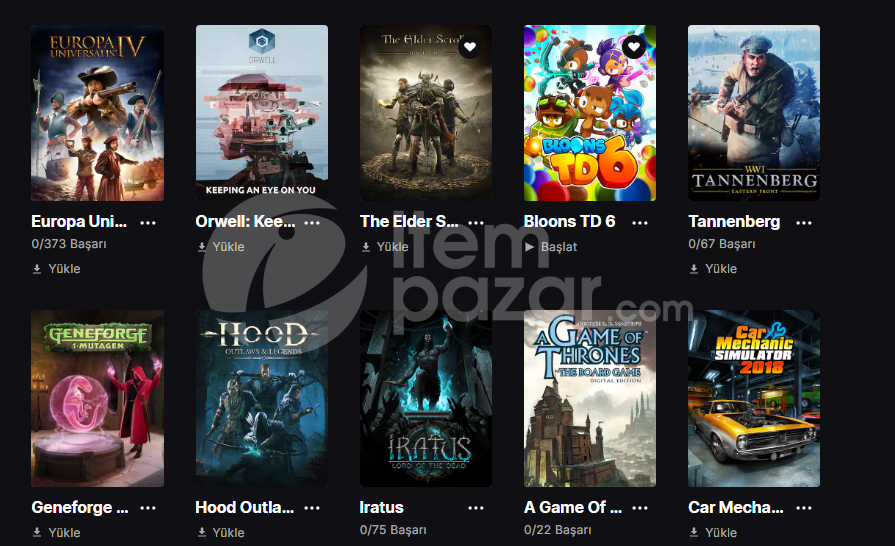
Task: Click Başlat to launch Bloons TD 6
Action: pyautogui.click(x=551, y=247)
